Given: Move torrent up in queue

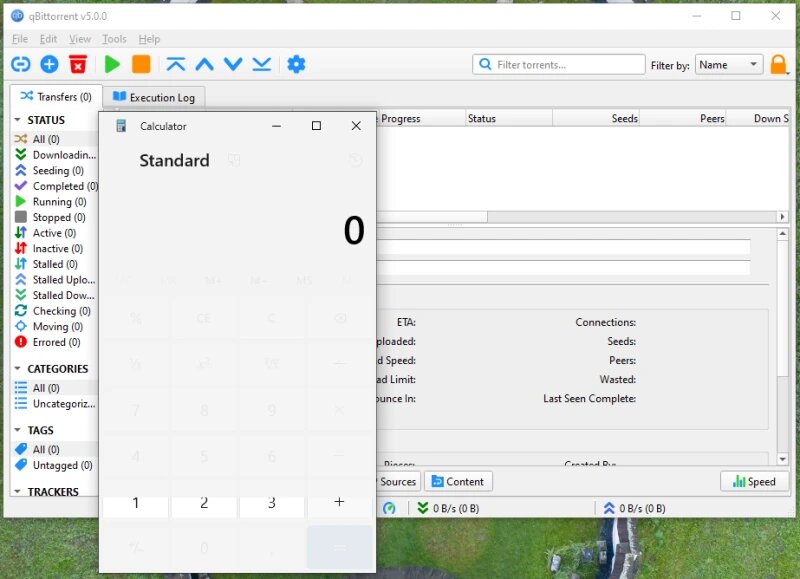Looking at the screenshot, I should point(205,64).
